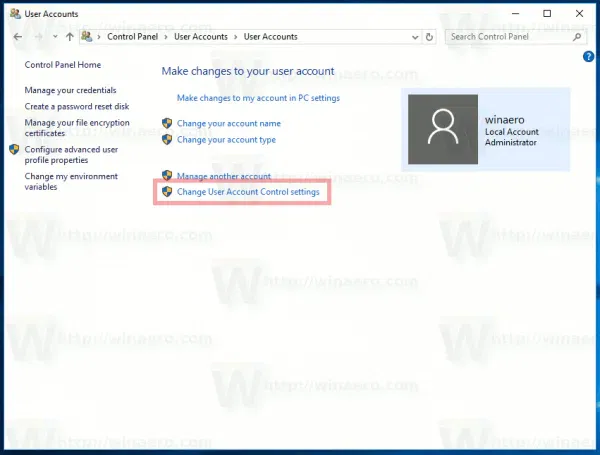Image resolution: width=600 pixels, height=455 pixels.
Task: Select Control Panel in the breadcrumb
Action: click(132, 37)
